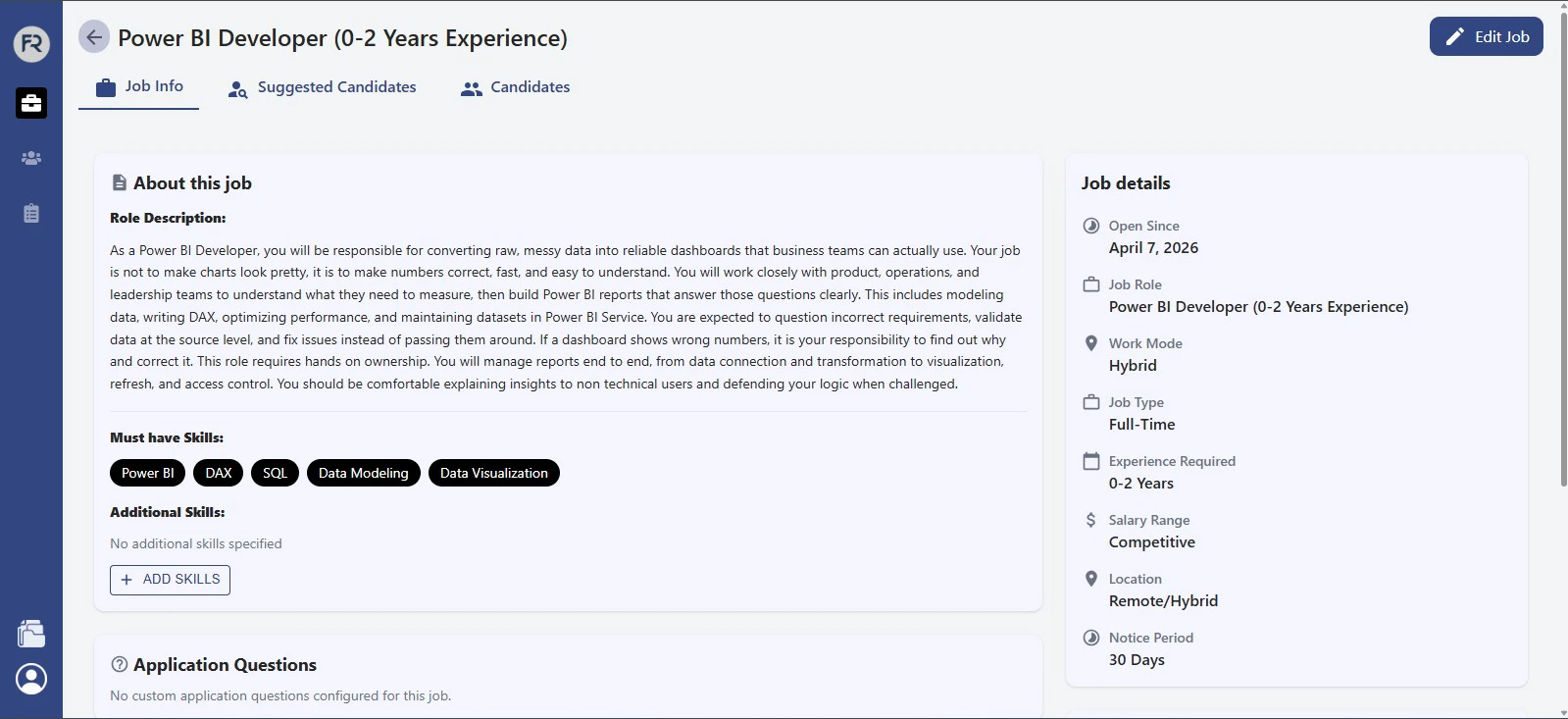This screenshot has width=1568, height=719.
Task: Select the SQL skill chip
Action: click(x=276, y=473)
